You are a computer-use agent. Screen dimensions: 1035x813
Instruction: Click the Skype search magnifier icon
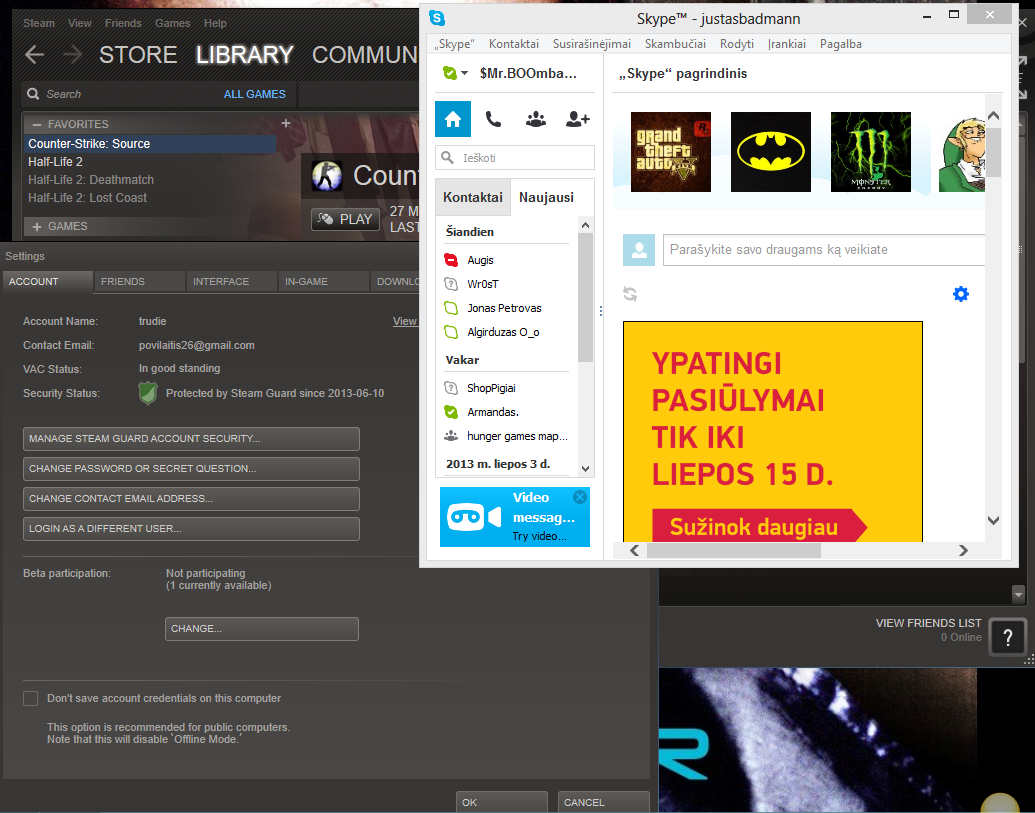click(x=448, y=158)
